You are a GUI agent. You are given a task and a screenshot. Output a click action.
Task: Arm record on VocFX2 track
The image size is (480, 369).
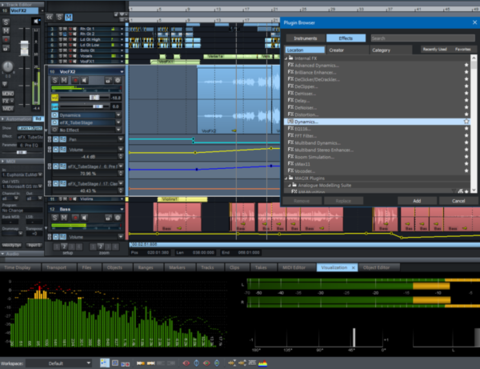click(x=75, y=80)
